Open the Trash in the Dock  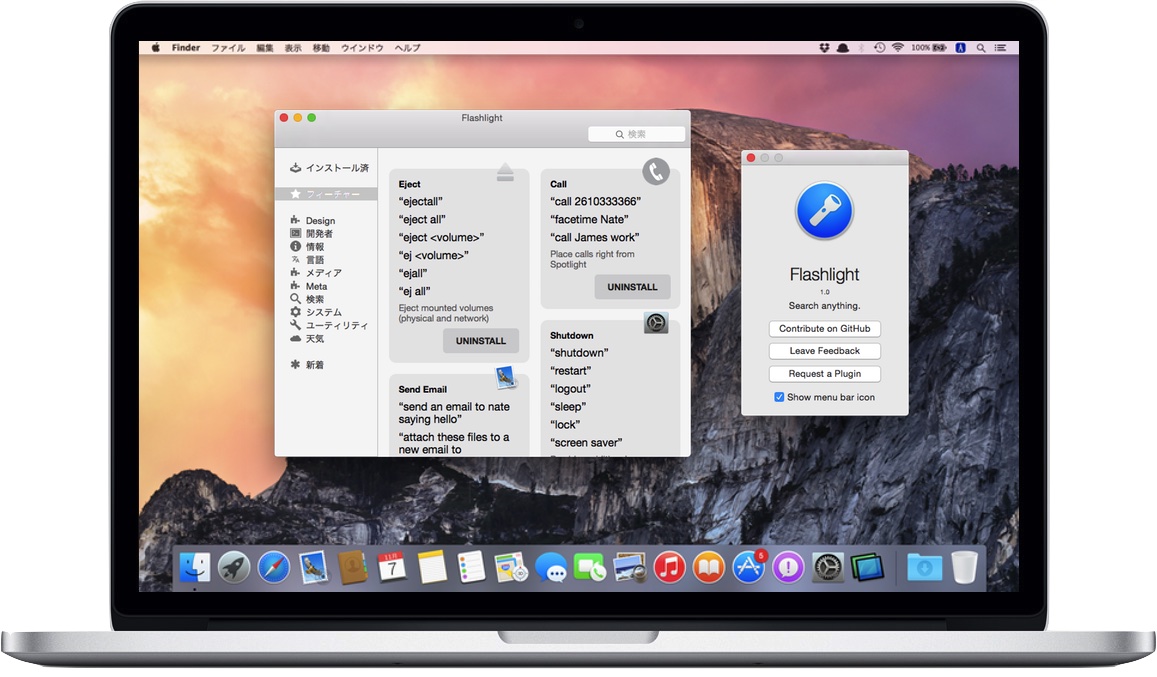click(964, 568)
